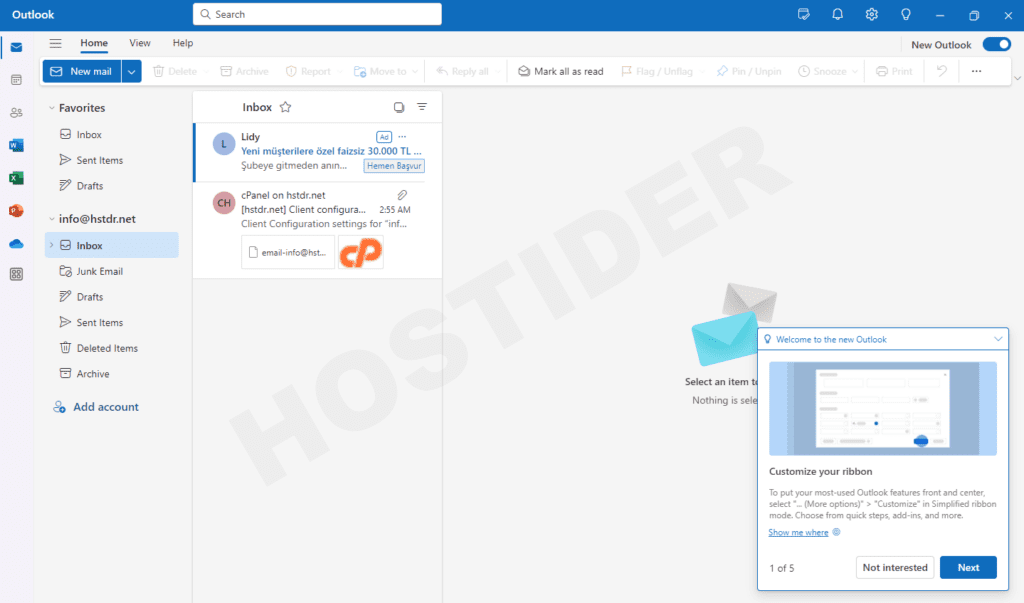Toggle the hamburger navigation pane button

[x=55, y=44]
